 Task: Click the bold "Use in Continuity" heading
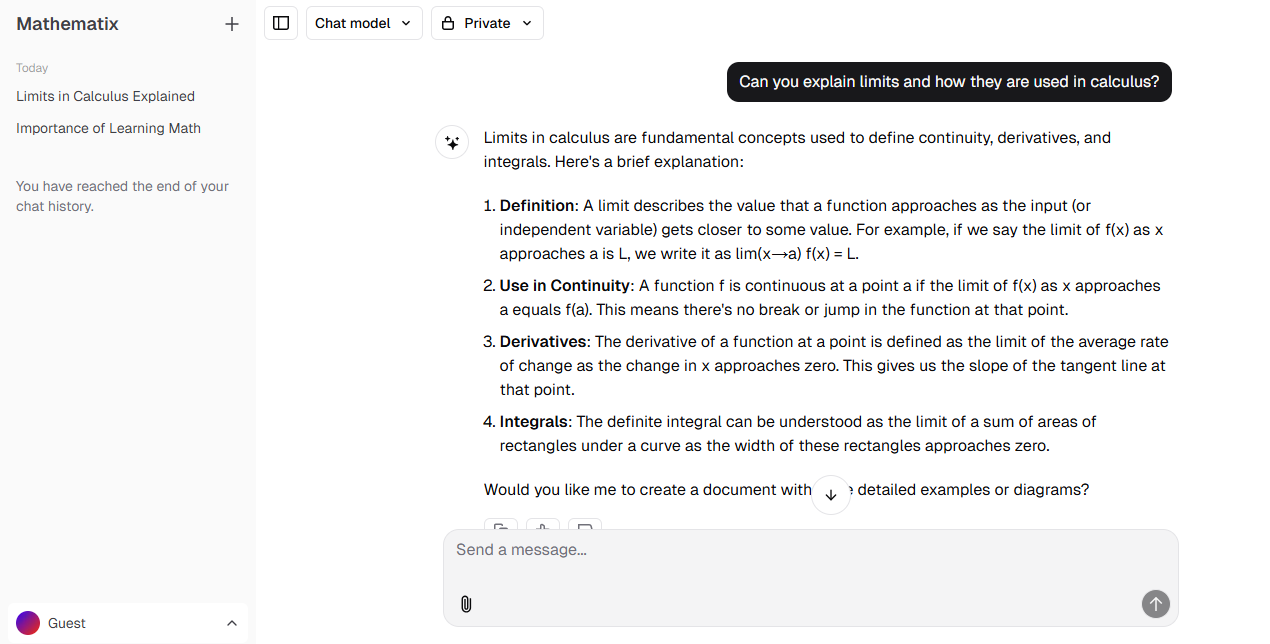tap(565, 286)
